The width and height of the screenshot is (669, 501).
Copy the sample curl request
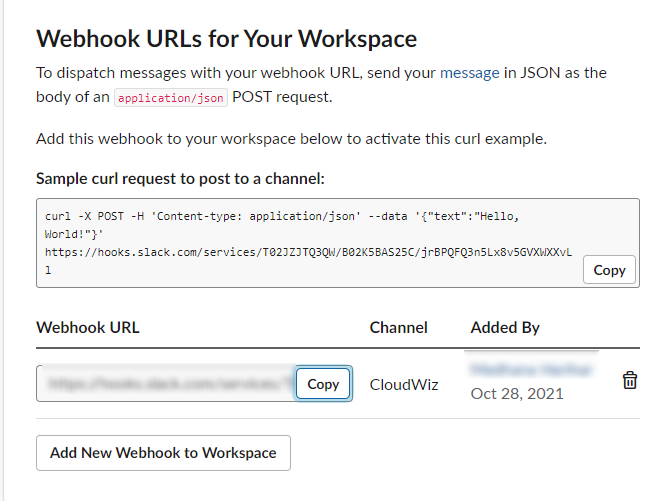609,270
